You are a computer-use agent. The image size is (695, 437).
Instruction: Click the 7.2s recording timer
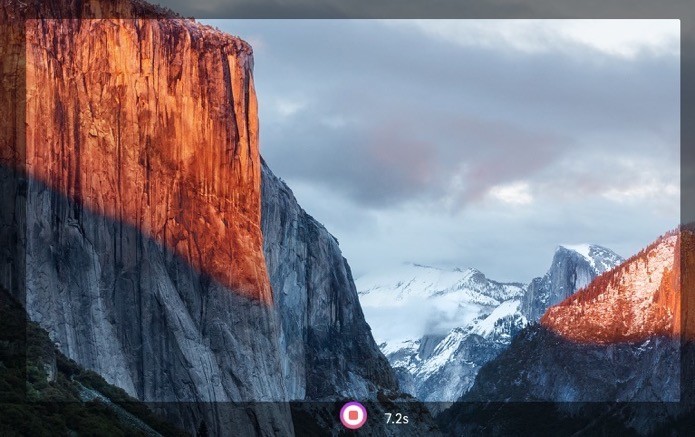396,418
